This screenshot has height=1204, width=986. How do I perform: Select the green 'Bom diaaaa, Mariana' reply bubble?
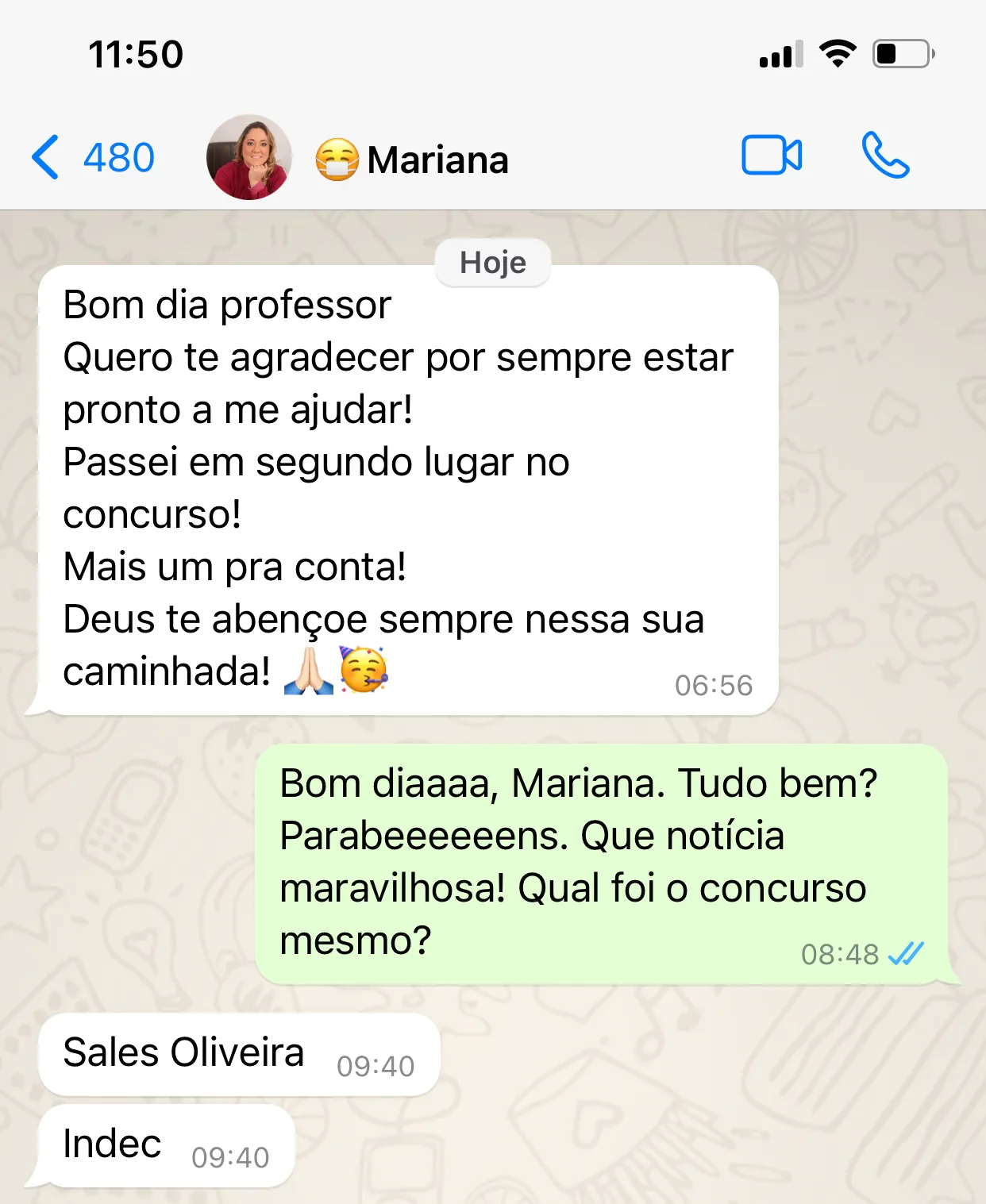click(x=608, y=864)
